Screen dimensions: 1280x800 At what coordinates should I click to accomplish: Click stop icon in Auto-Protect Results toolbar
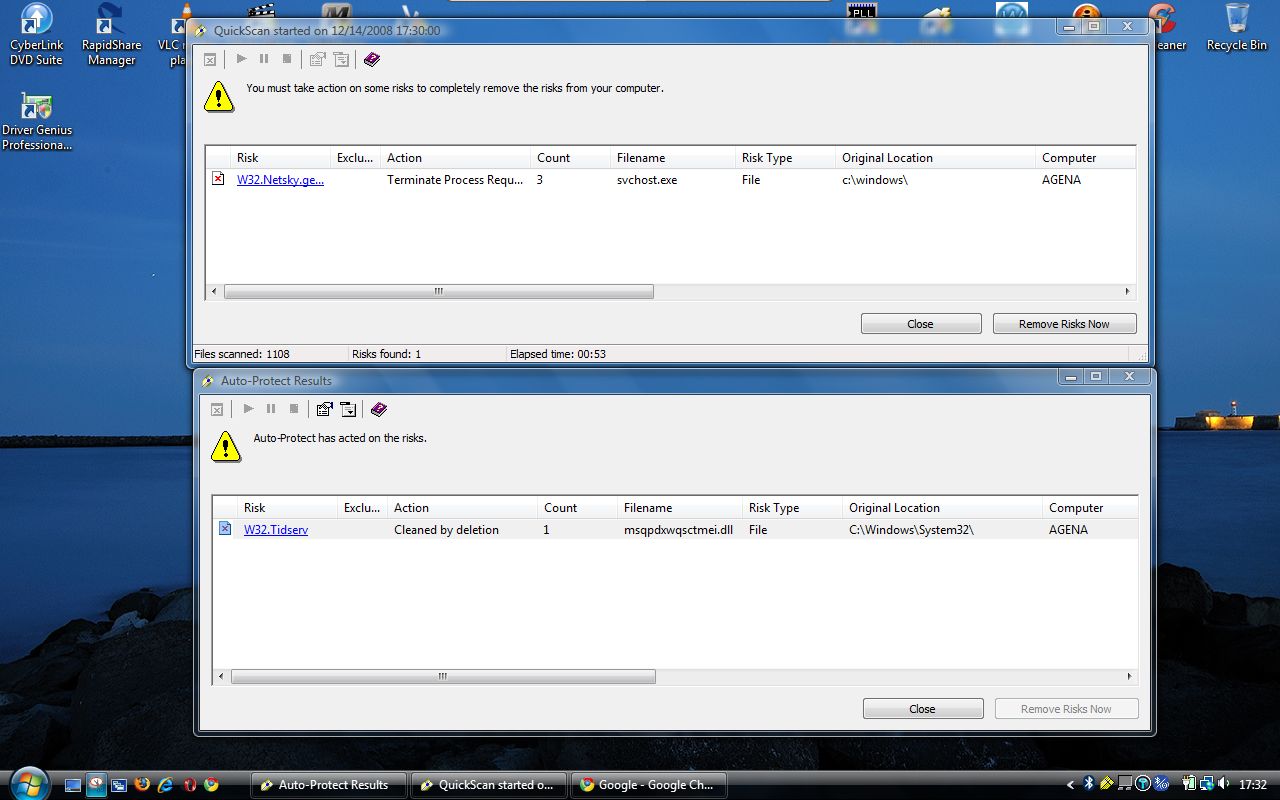(294, 409)
